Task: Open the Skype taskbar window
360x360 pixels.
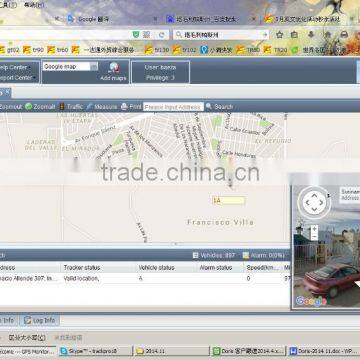Action: [x=96, y=351]
